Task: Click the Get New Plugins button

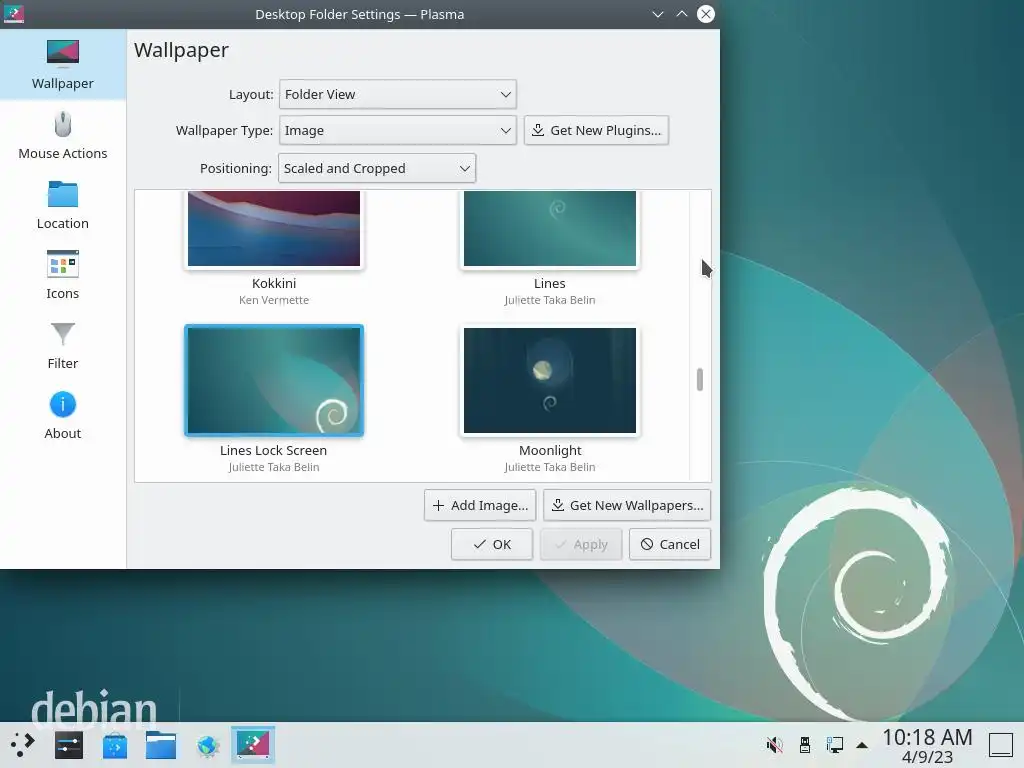Action: tap(596, 130)
